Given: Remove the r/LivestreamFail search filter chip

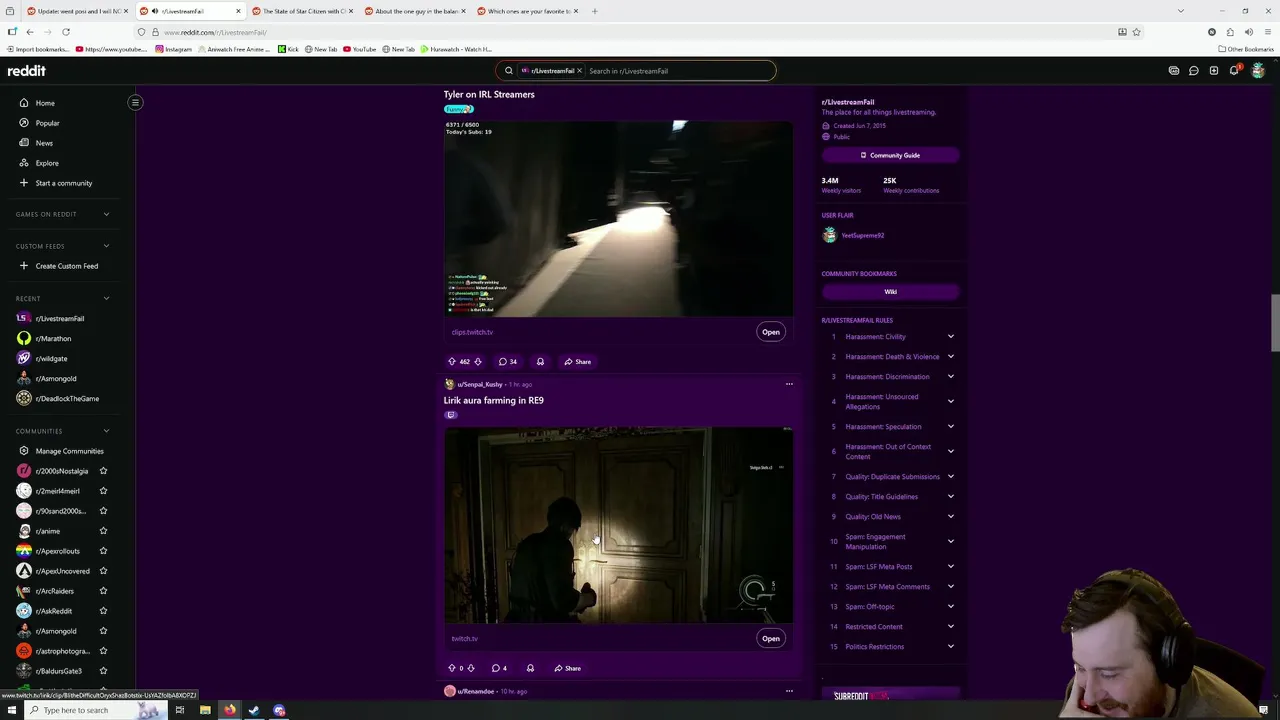Looking at the screenshot, I should coord(579,71).
